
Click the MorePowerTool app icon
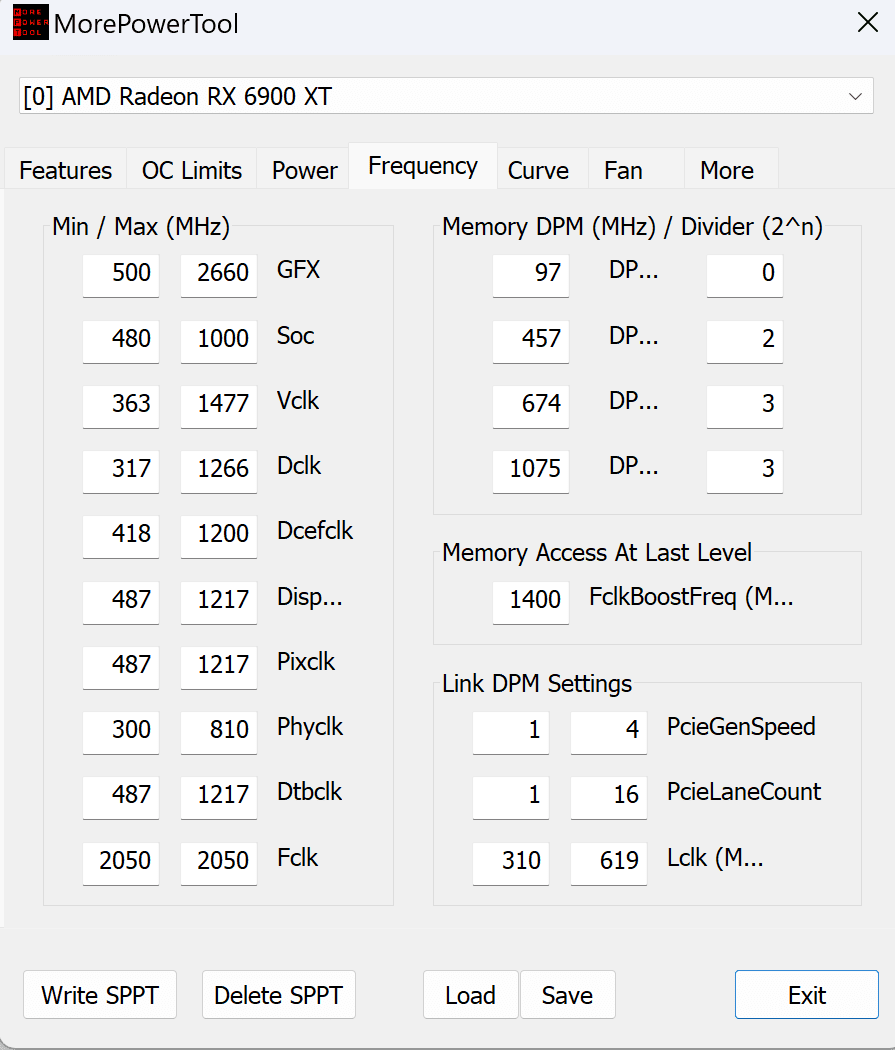(x=31, y=22)
